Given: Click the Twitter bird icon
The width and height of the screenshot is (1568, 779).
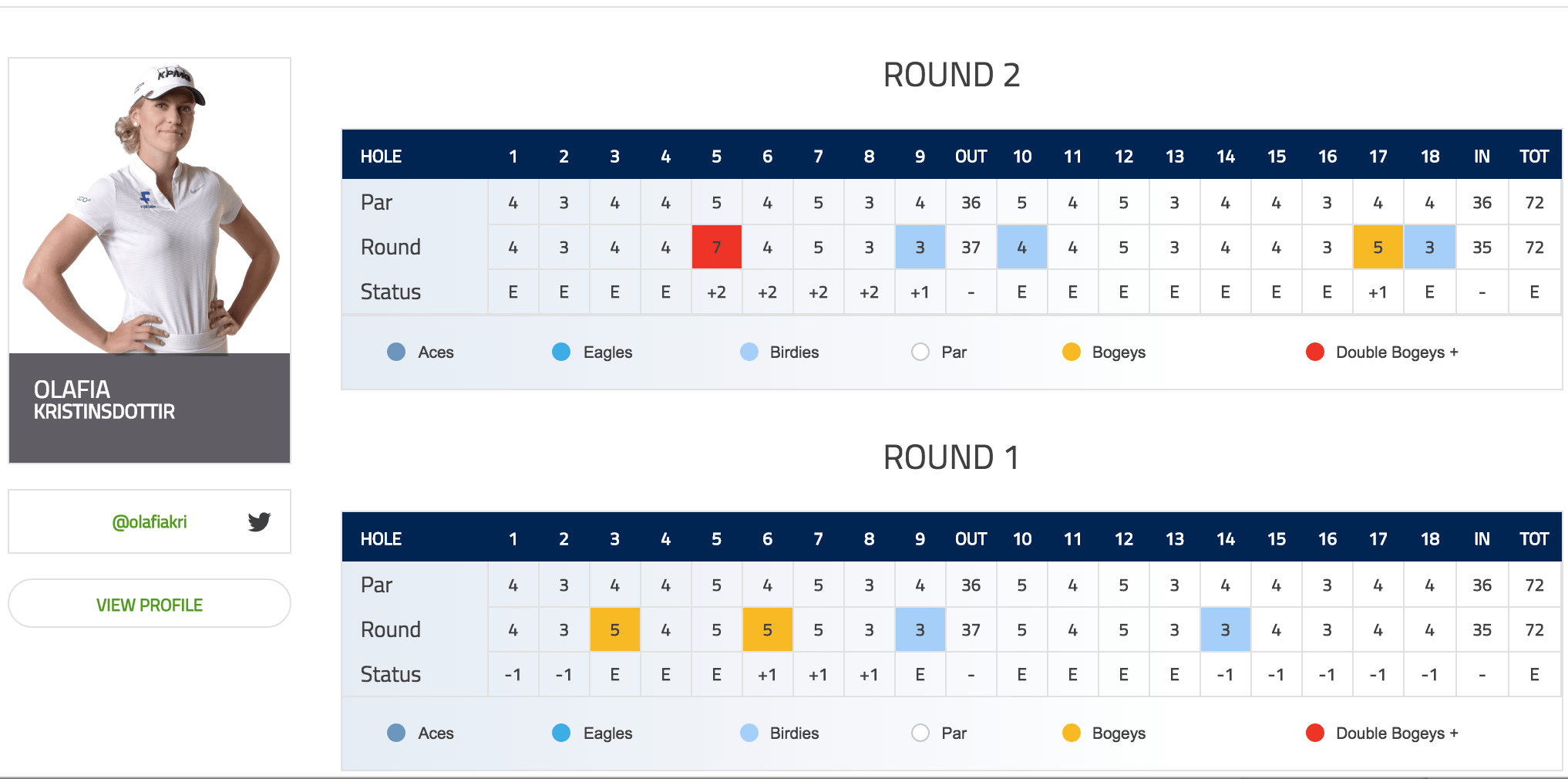Looking at the screenshot, I should point(259,521).
